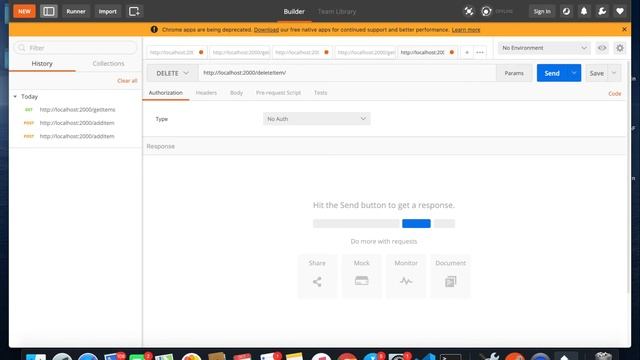Add a new request tab
The width and height of the screenshot is (640, 360).
pyautogui.click(x=467, y=52)
